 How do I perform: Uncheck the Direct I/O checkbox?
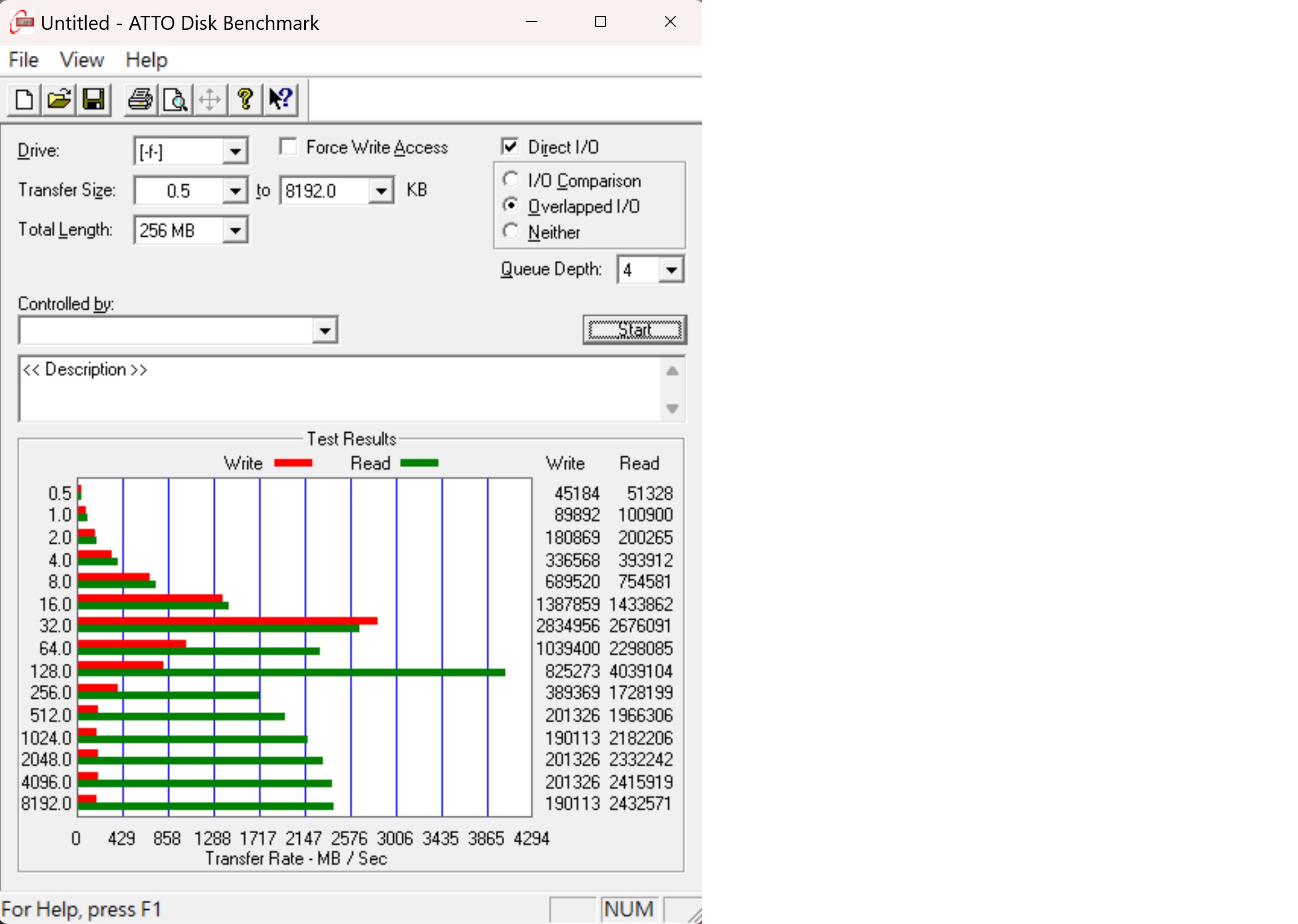510,147
